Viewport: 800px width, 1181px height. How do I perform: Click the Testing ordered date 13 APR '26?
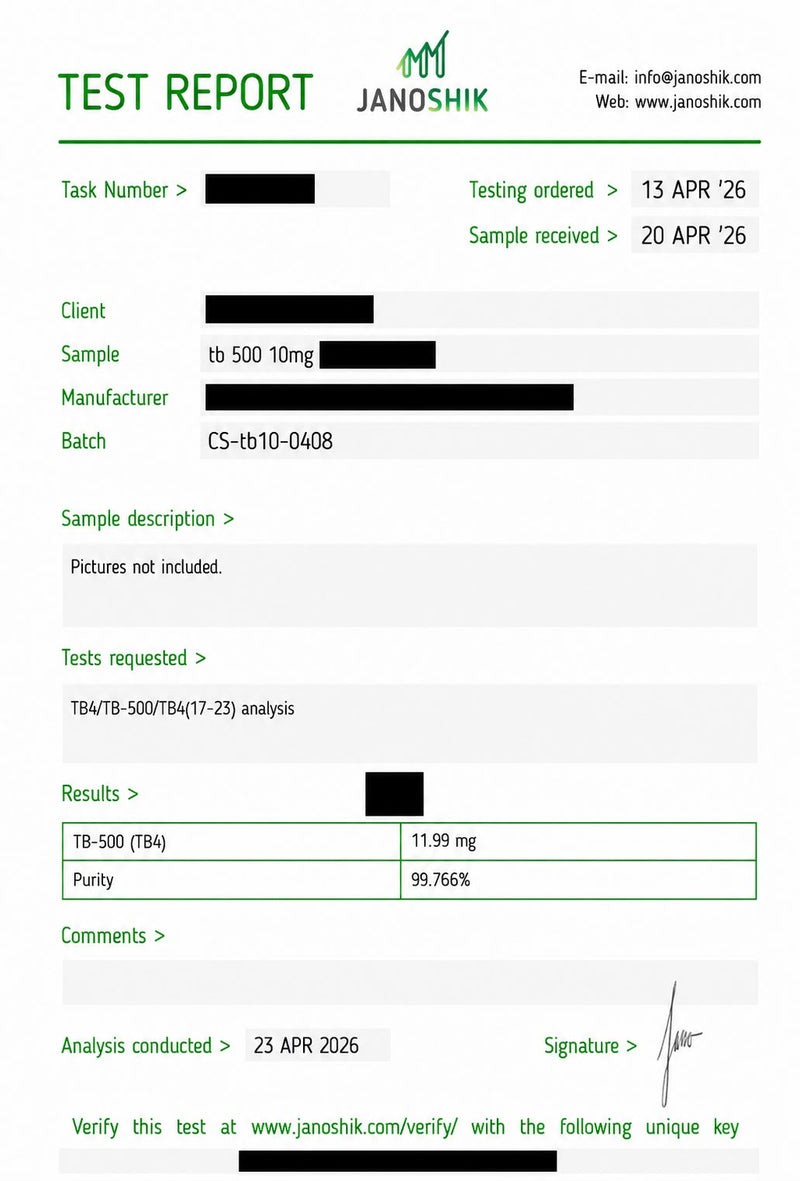tap(694, 190)
